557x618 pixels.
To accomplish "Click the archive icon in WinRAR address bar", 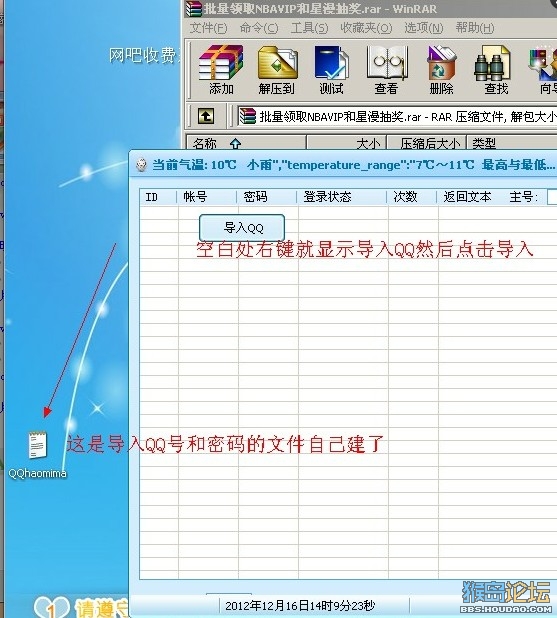I will 248,116.
